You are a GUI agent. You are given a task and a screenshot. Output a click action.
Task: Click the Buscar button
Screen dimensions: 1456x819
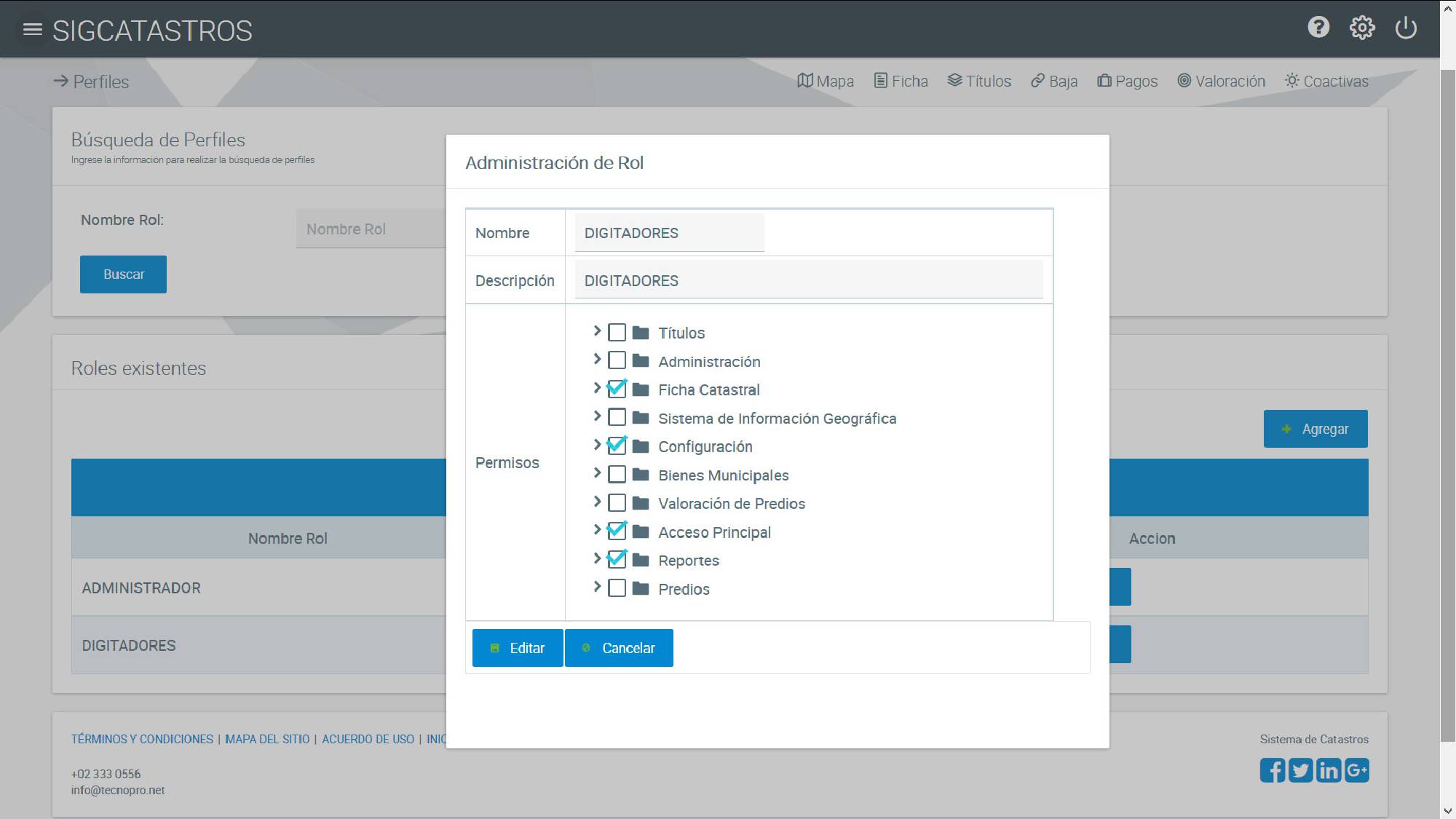pos(123,274)
